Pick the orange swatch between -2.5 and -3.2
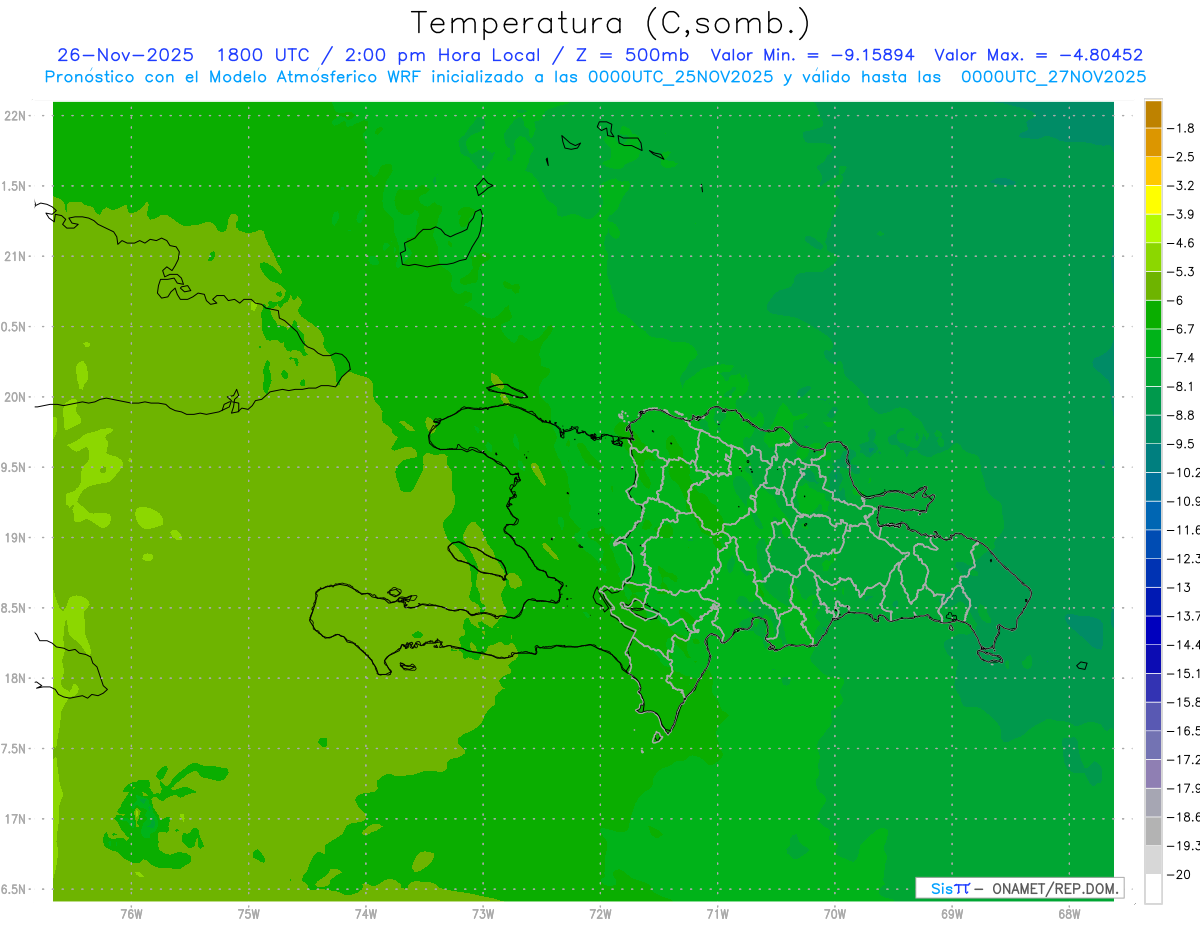Screen dimensions: 1200x927 coord(1153,171)
